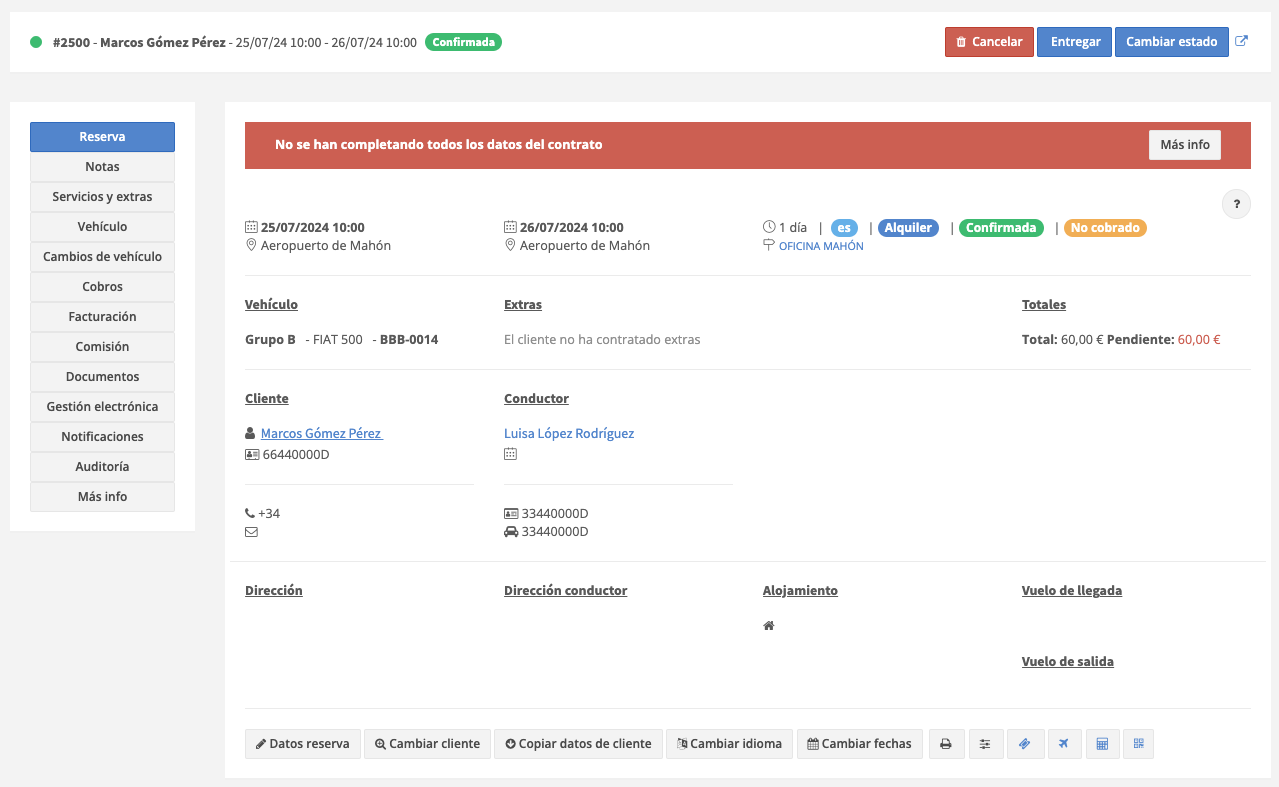Screen dimensions: 1279x787
Task: Click the QR code icon button
Action: coord(1138,744)
